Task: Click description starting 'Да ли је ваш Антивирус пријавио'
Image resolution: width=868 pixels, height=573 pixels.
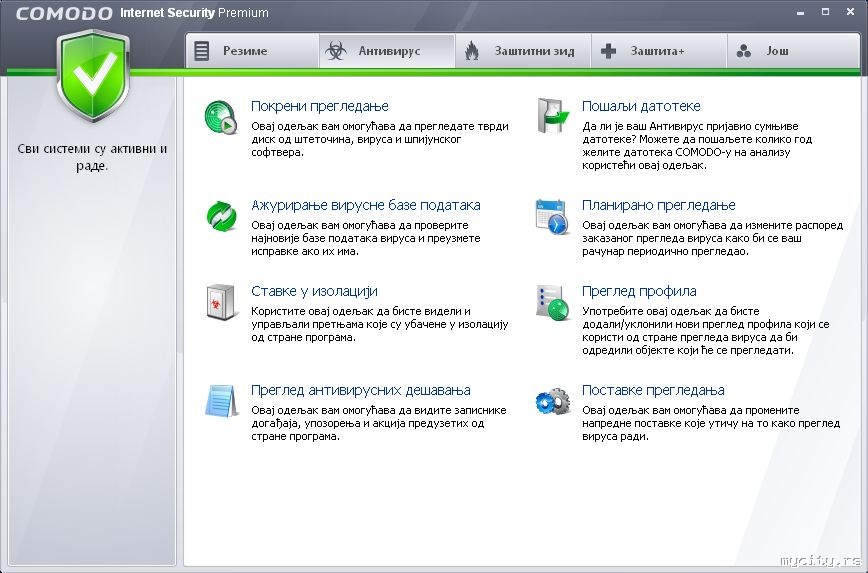Action: tap(696, 146)
